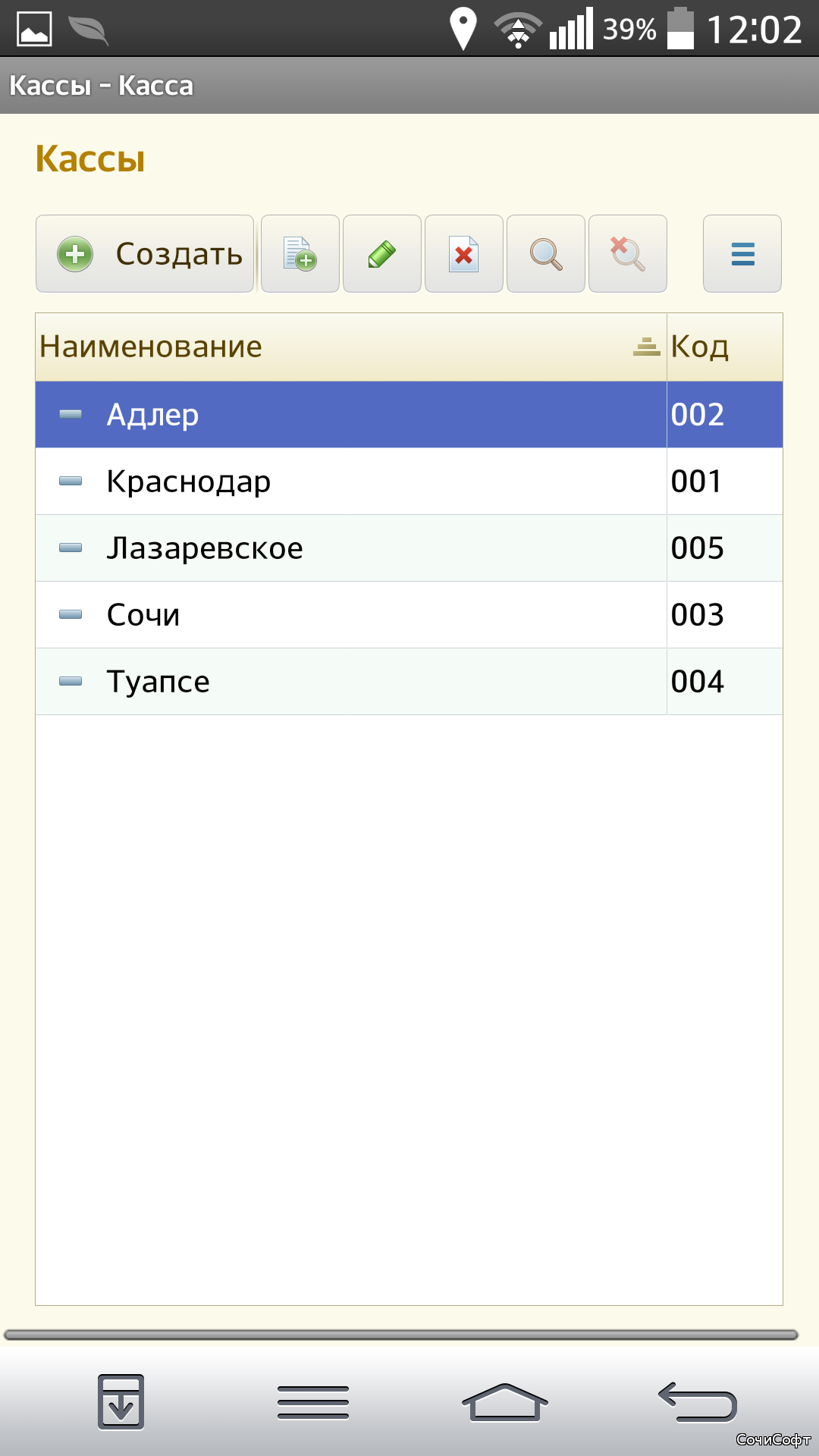Tap the pull-down notification panel icon

tap(121, 1401)
